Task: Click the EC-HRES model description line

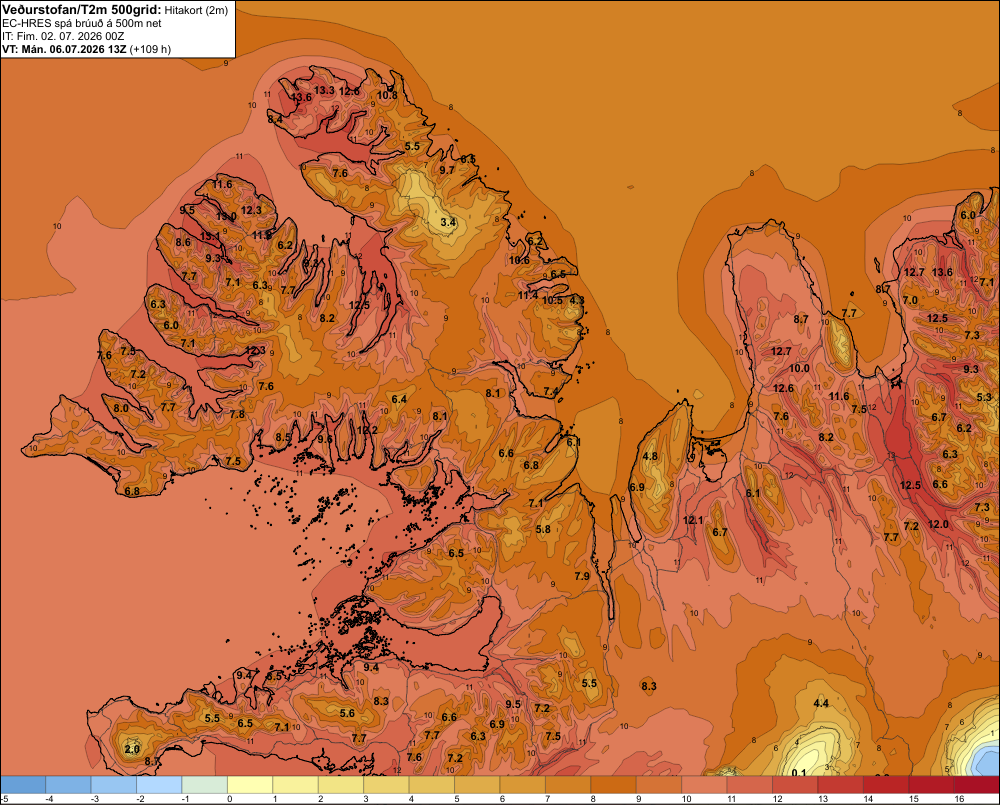Action: pos(82,23)
